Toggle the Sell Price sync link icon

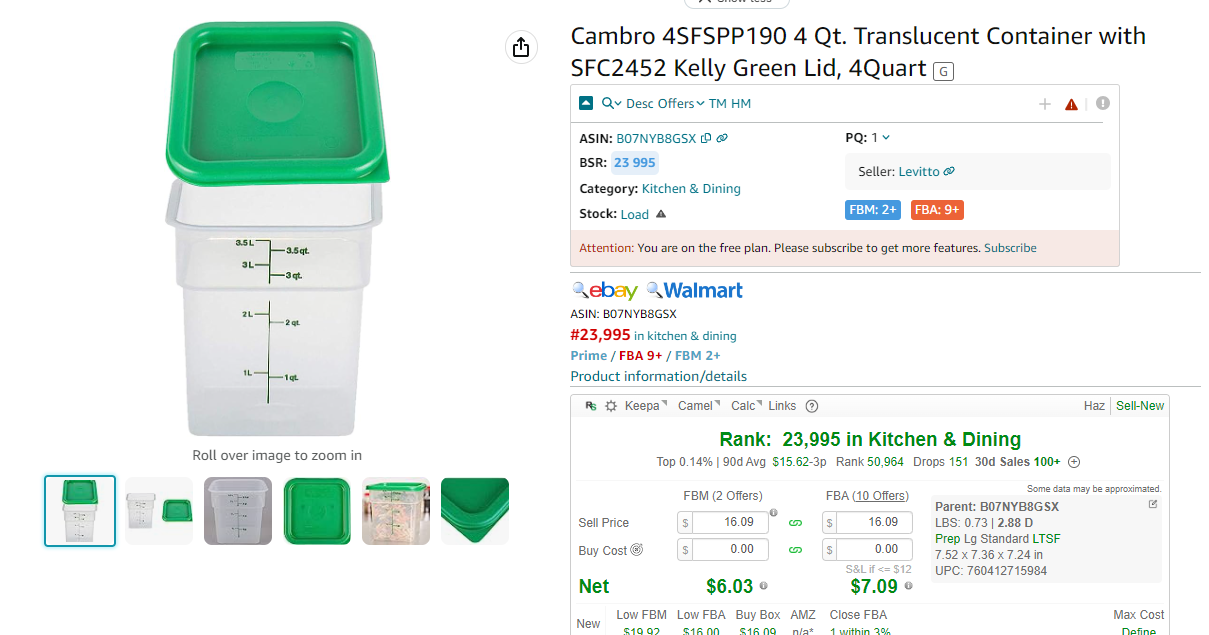796,522
